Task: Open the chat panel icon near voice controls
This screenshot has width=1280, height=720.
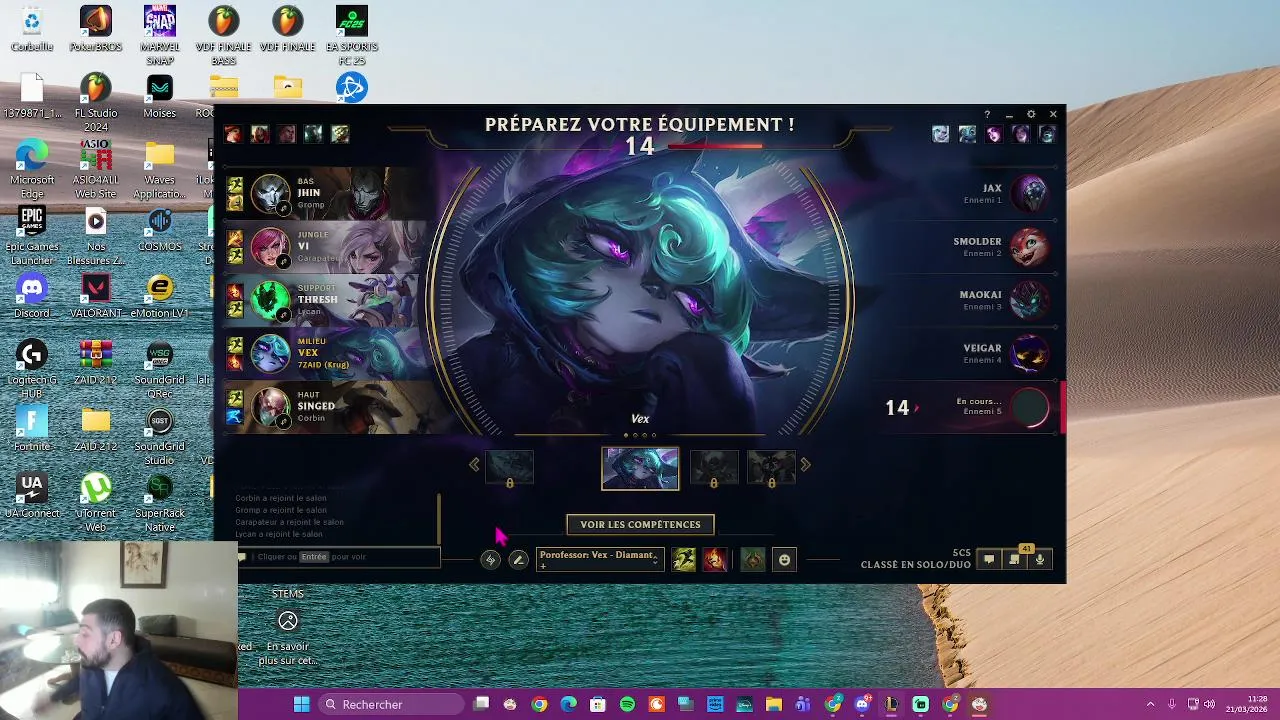Action: pyautogui.click(x=989, y=560)
